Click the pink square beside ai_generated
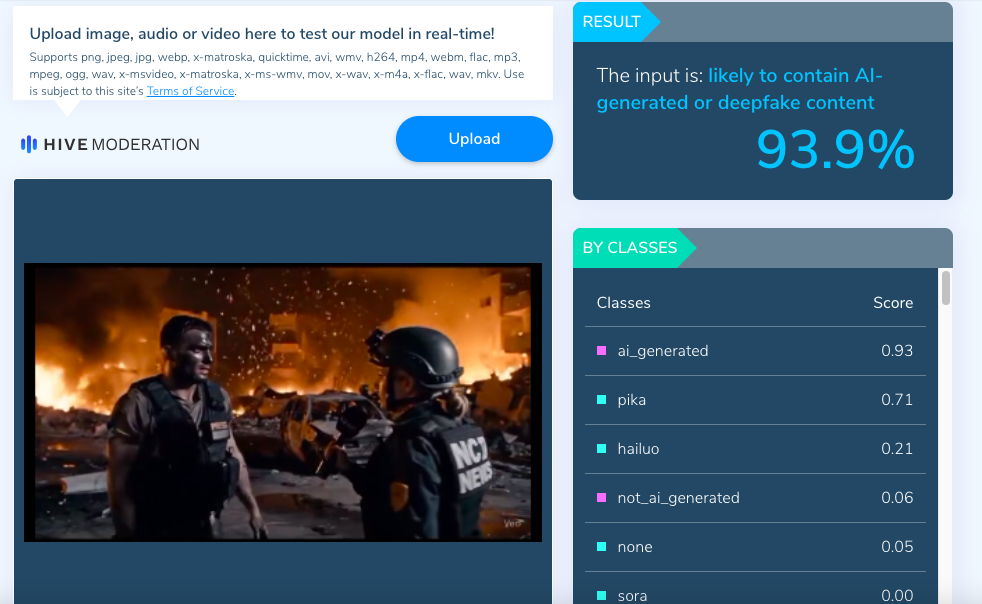This screenshot has width=982, height=604. (x=601, y=351)
